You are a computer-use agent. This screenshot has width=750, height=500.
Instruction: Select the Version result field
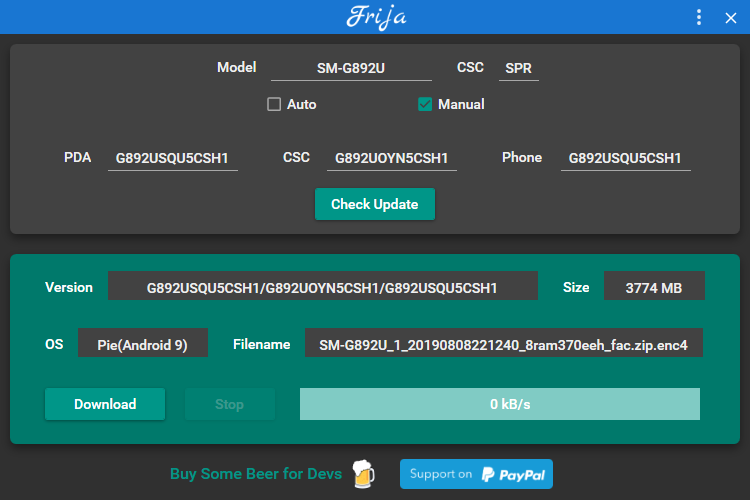click(322, 287)
